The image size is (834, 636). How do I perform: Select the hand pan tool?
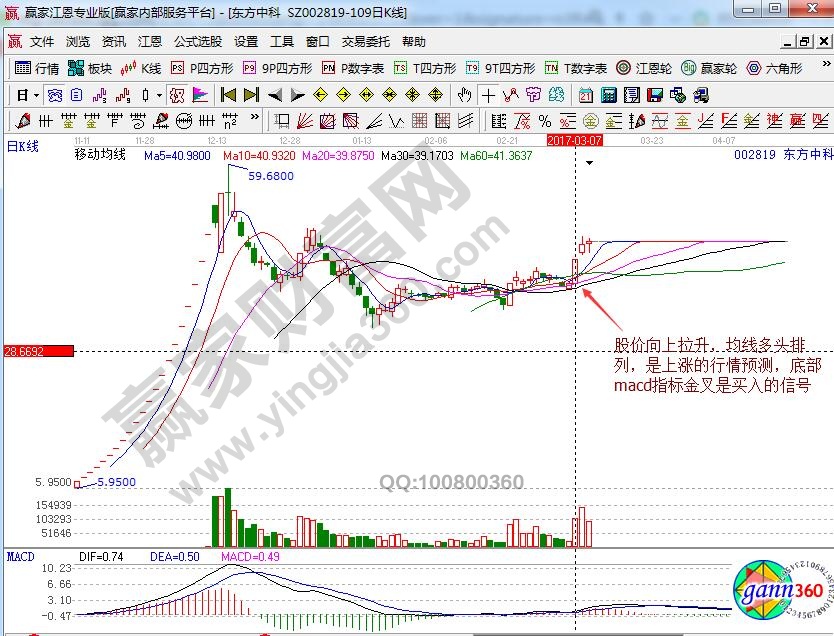[x=464, y=95]
